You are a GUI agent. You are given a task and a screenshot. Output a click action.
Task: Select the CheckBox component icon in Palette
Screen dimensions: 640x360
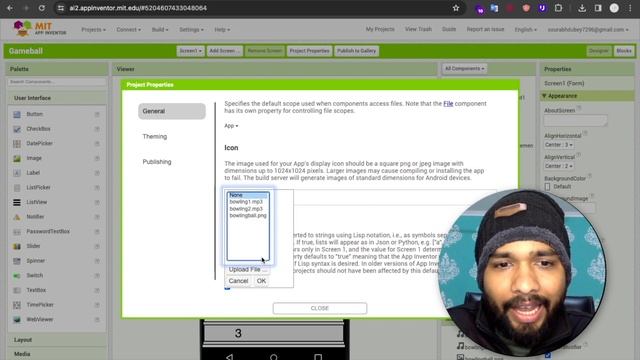(x=17, y=129)
